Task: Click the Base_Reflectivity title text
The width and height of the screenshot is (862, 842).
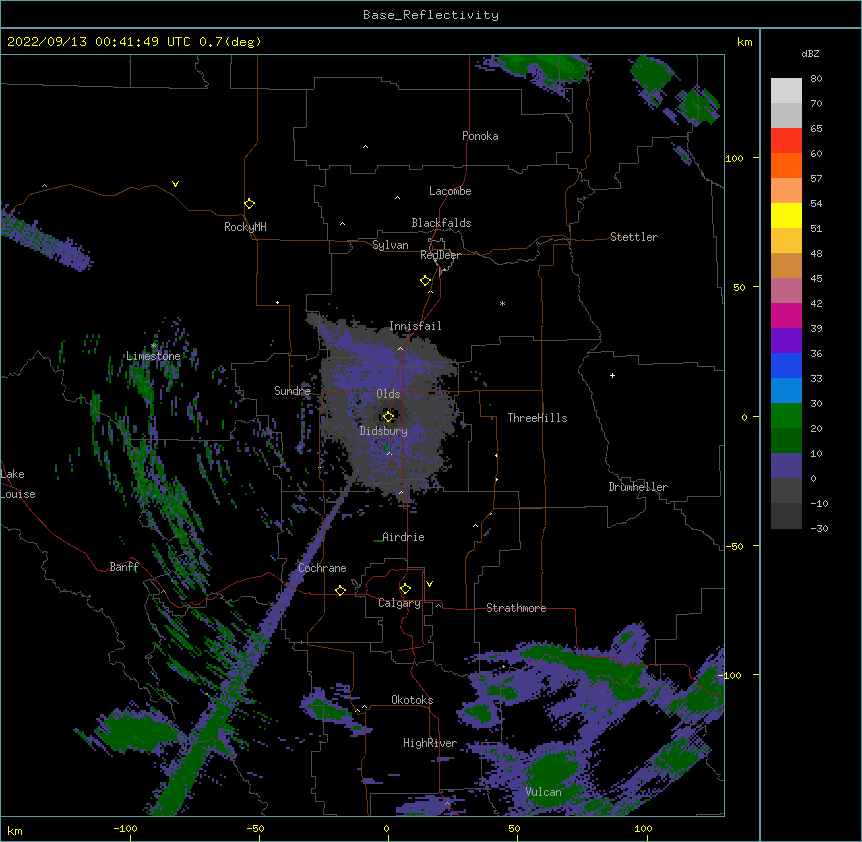Action: [431, 15]
